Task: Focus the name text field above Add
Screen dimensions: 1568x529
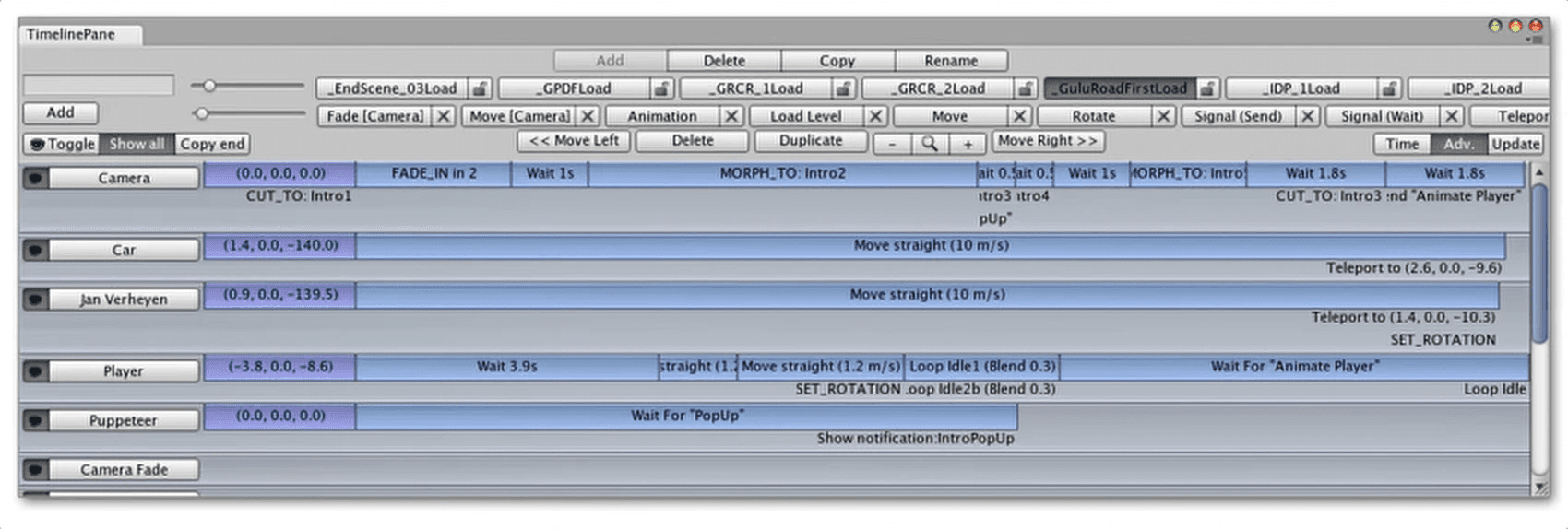Action: point(99,86)
